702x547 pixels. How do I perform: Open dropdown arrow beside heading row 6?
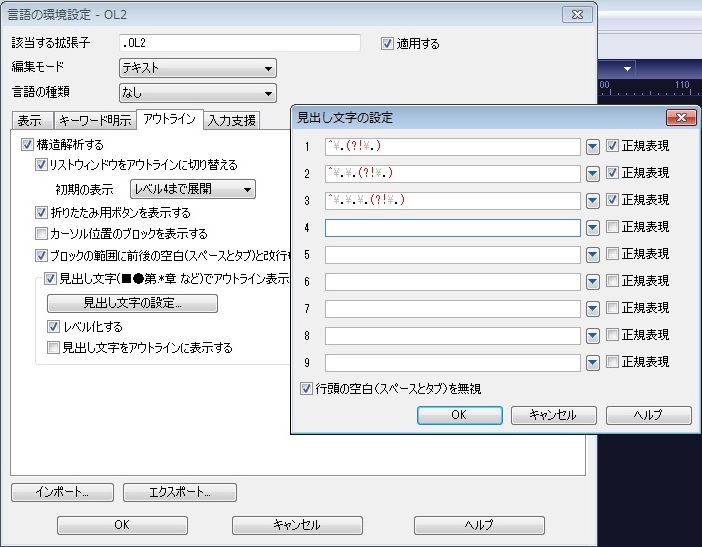(592, 281)
